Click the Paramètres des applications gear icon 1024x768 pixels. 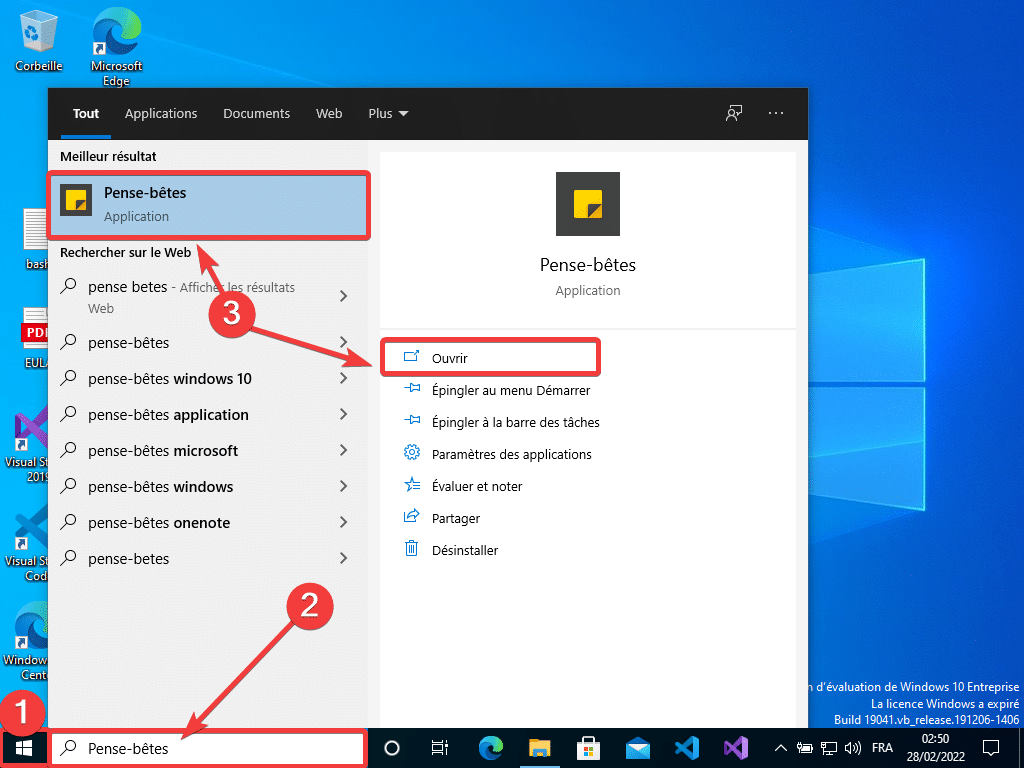click(x=411, y=452)
